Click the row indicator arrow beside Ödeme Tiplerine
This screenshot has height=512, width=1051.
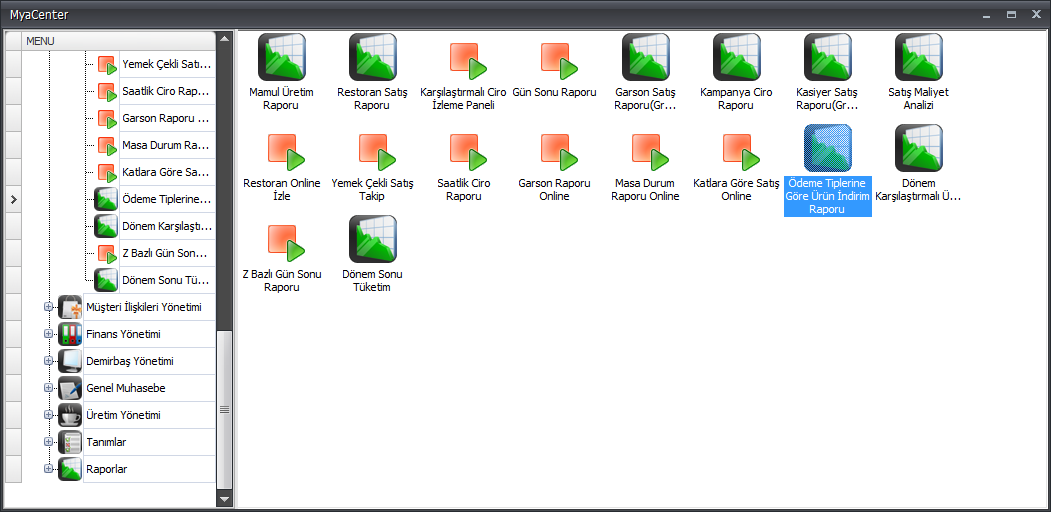tap(13, 199)
